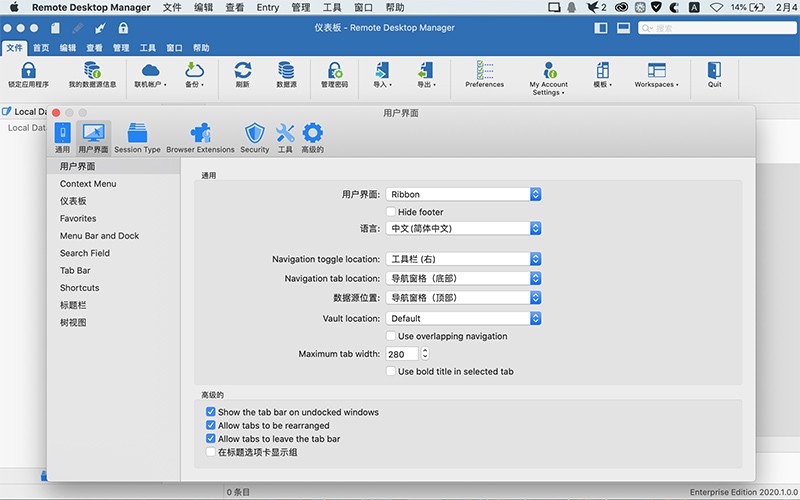The image size is (800, 500).
Task: Switch to the 帮助 ribbon tab
Action: 201,47
